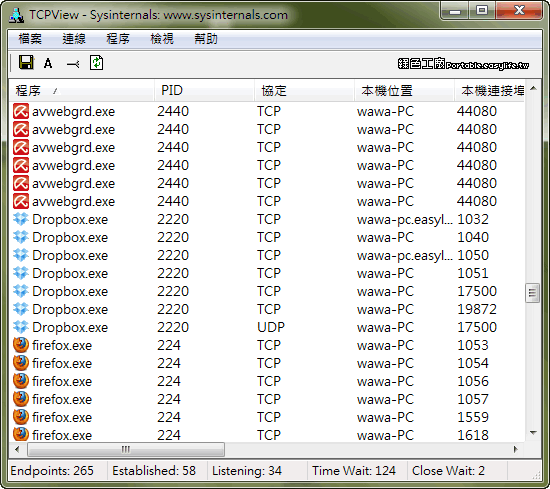Open the 程序 menu
The height and width of the screenshot is (489, 550).
pos(118,39)
